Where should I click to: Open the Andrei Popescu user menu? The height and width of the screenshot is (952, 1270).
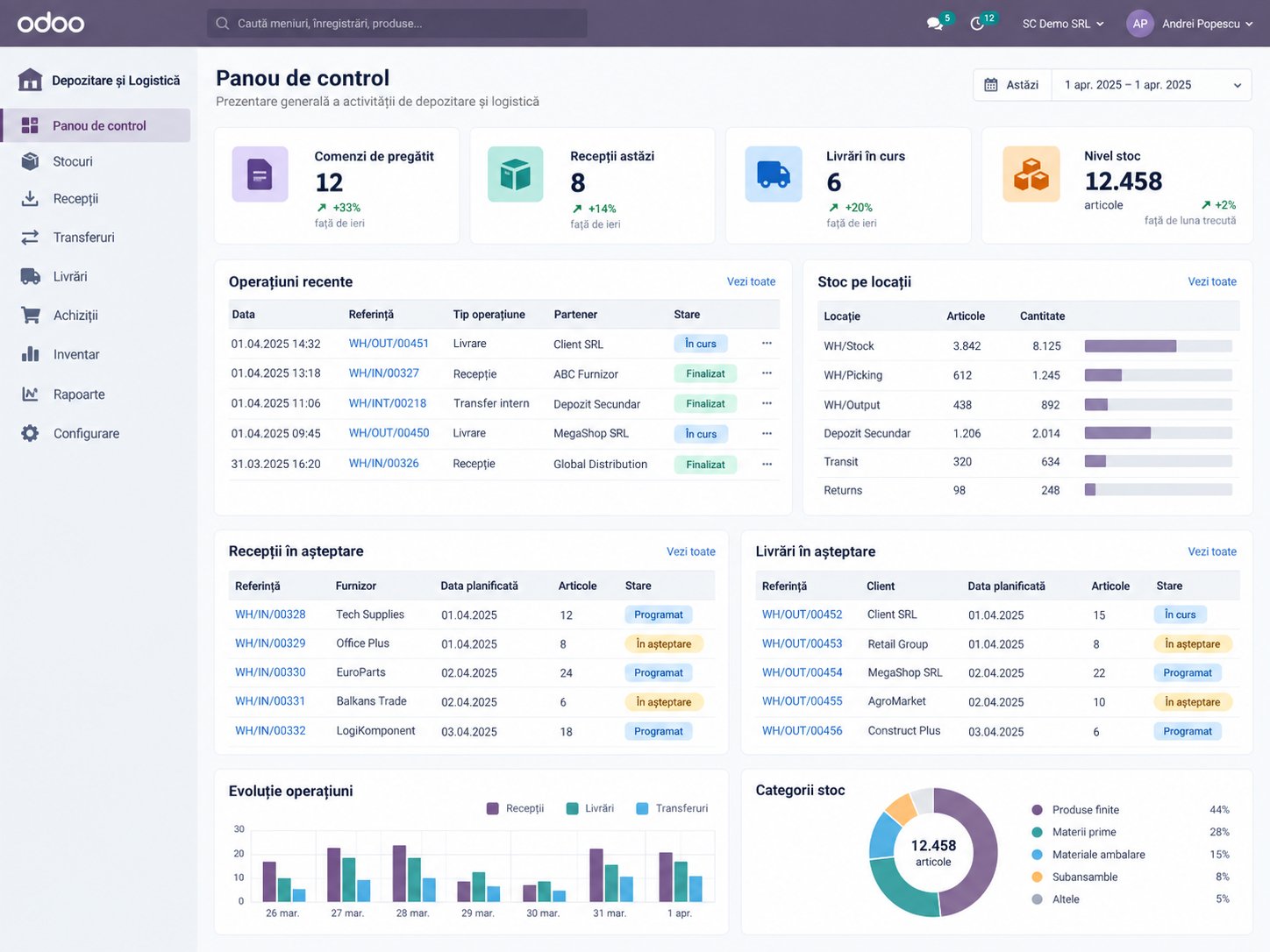(1190, 24)
